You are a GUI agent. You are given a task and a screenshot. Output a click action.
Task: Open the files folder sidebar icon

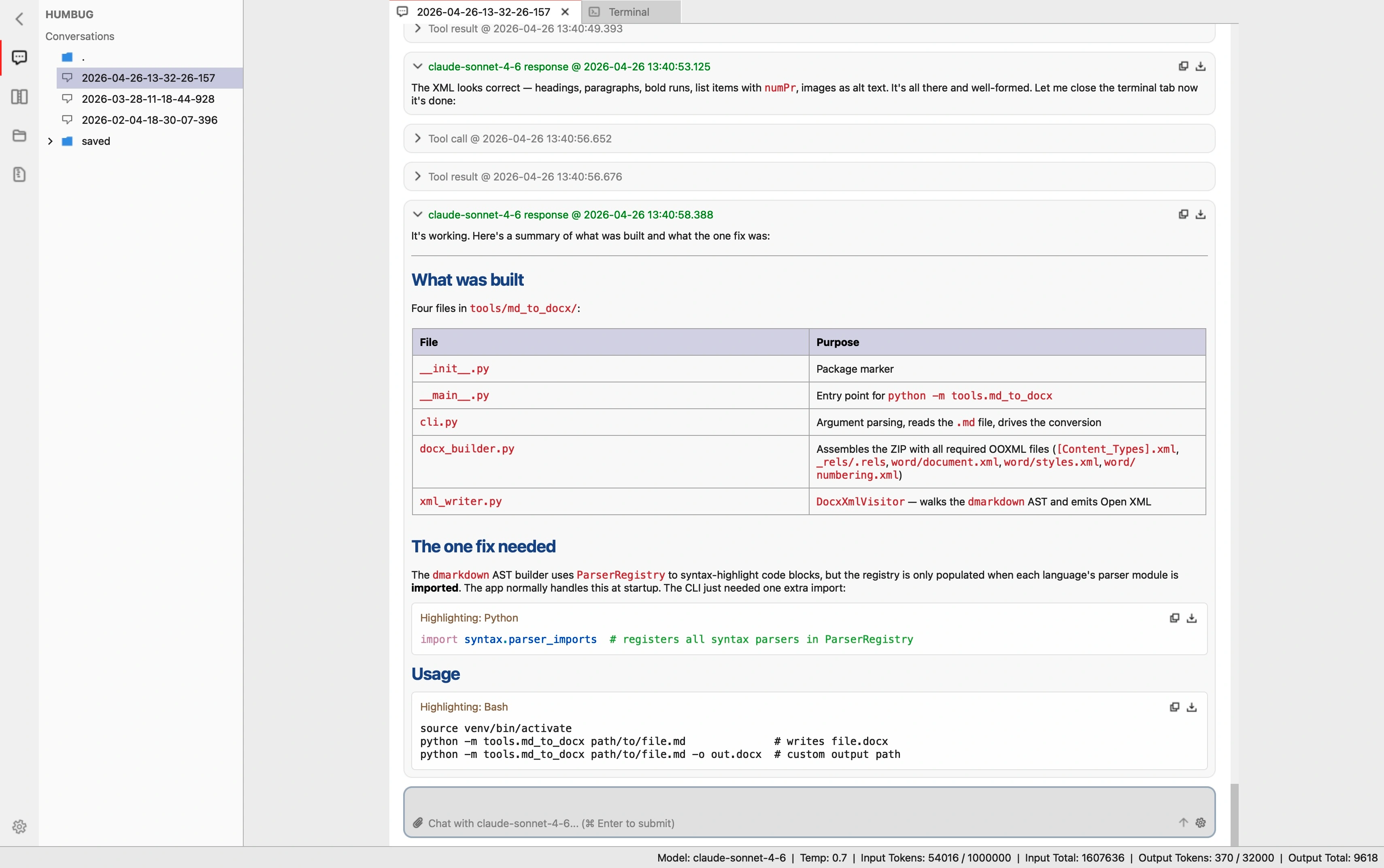click(19, 136)
